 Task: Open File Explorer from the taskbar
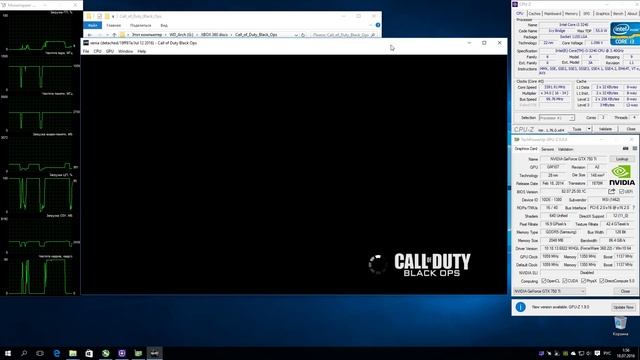(x=73, y=353)
